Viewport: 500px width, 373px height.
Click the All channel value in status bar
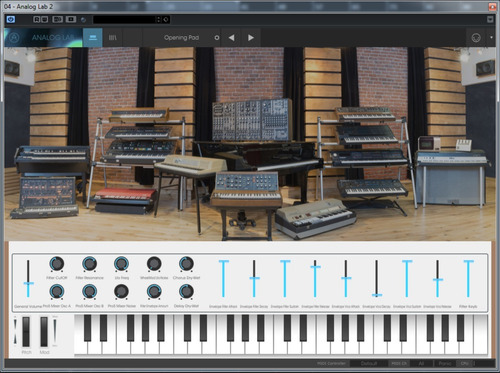coord(421,363)
